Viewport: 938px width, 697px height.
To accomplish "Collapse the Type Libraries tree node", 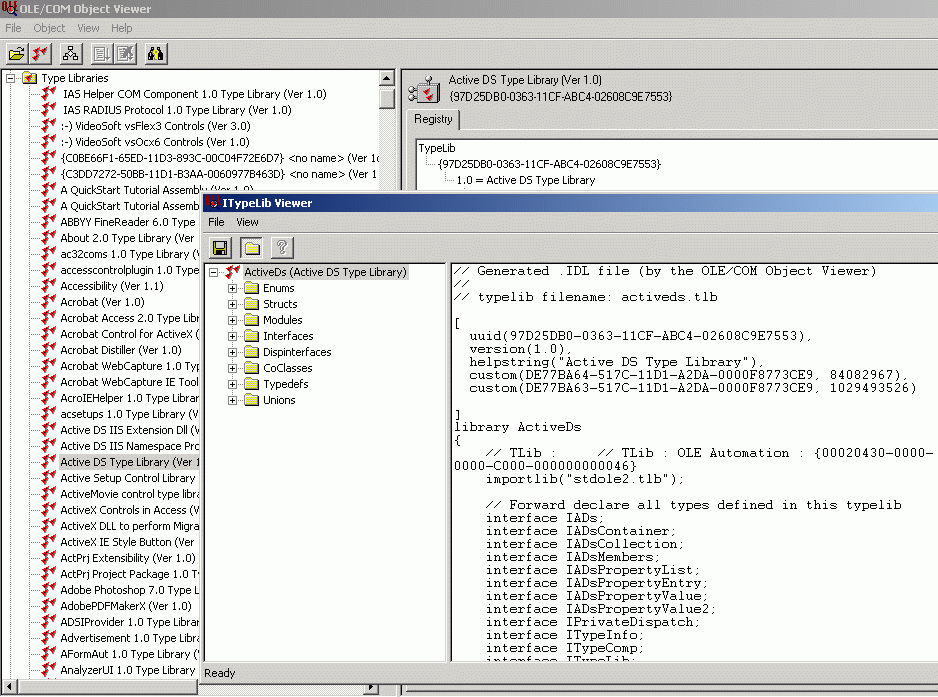I will click(10, 78).
